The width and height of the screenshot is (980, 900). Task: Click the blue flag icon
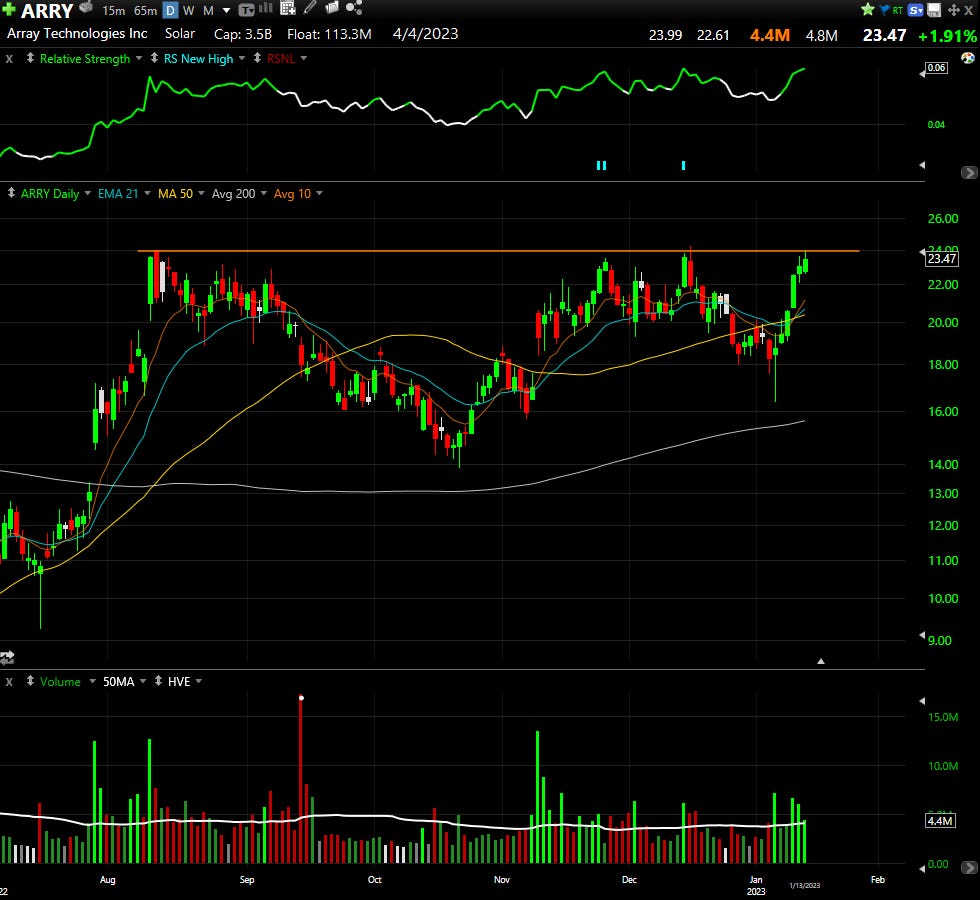(884, 9)
